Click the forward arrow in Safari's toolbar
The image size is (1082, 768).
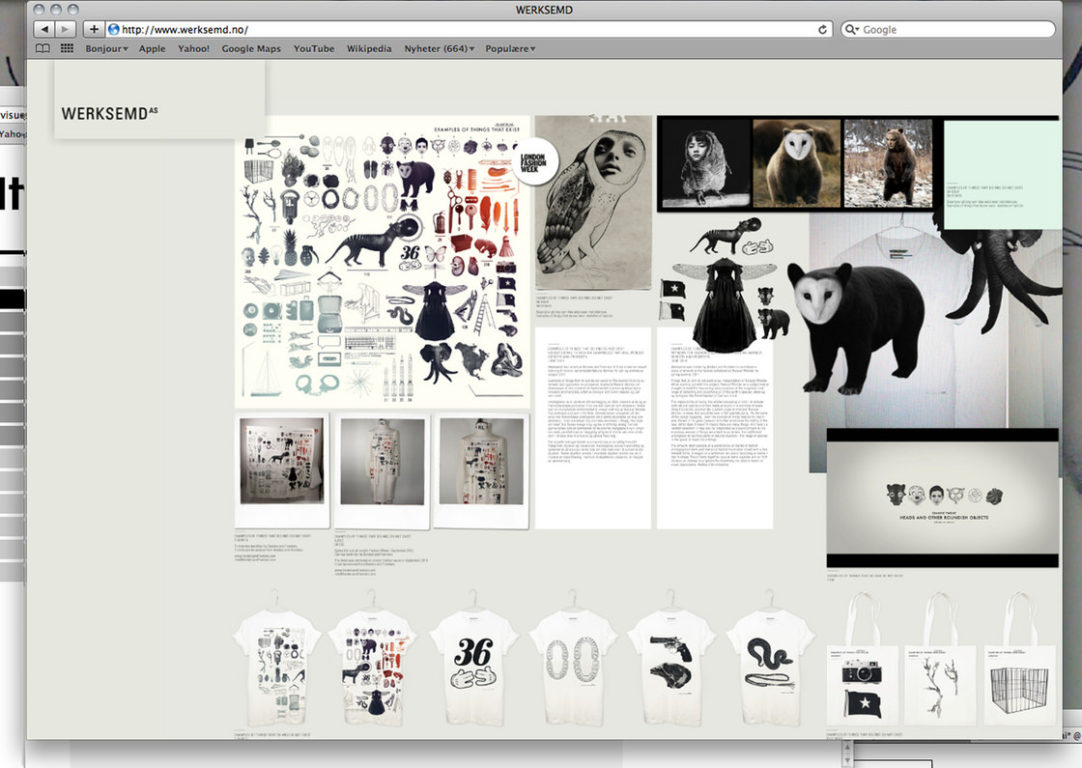pyautogui.click(x=65, y=29)
